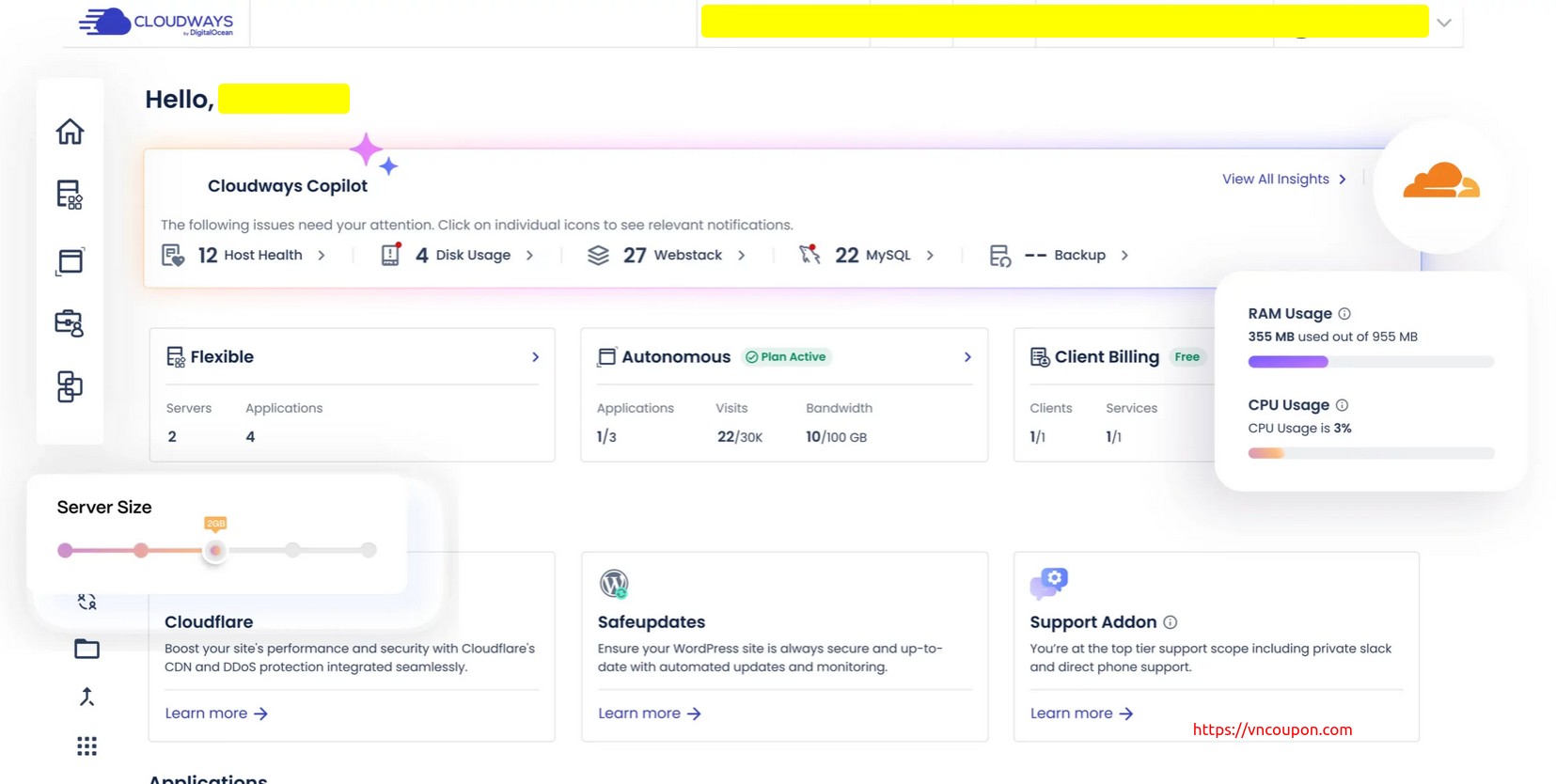Image resolution: width=1556 pixels, height=784 pixels.
Task: Open the Host Health notifications
Action: click(250, 255)
